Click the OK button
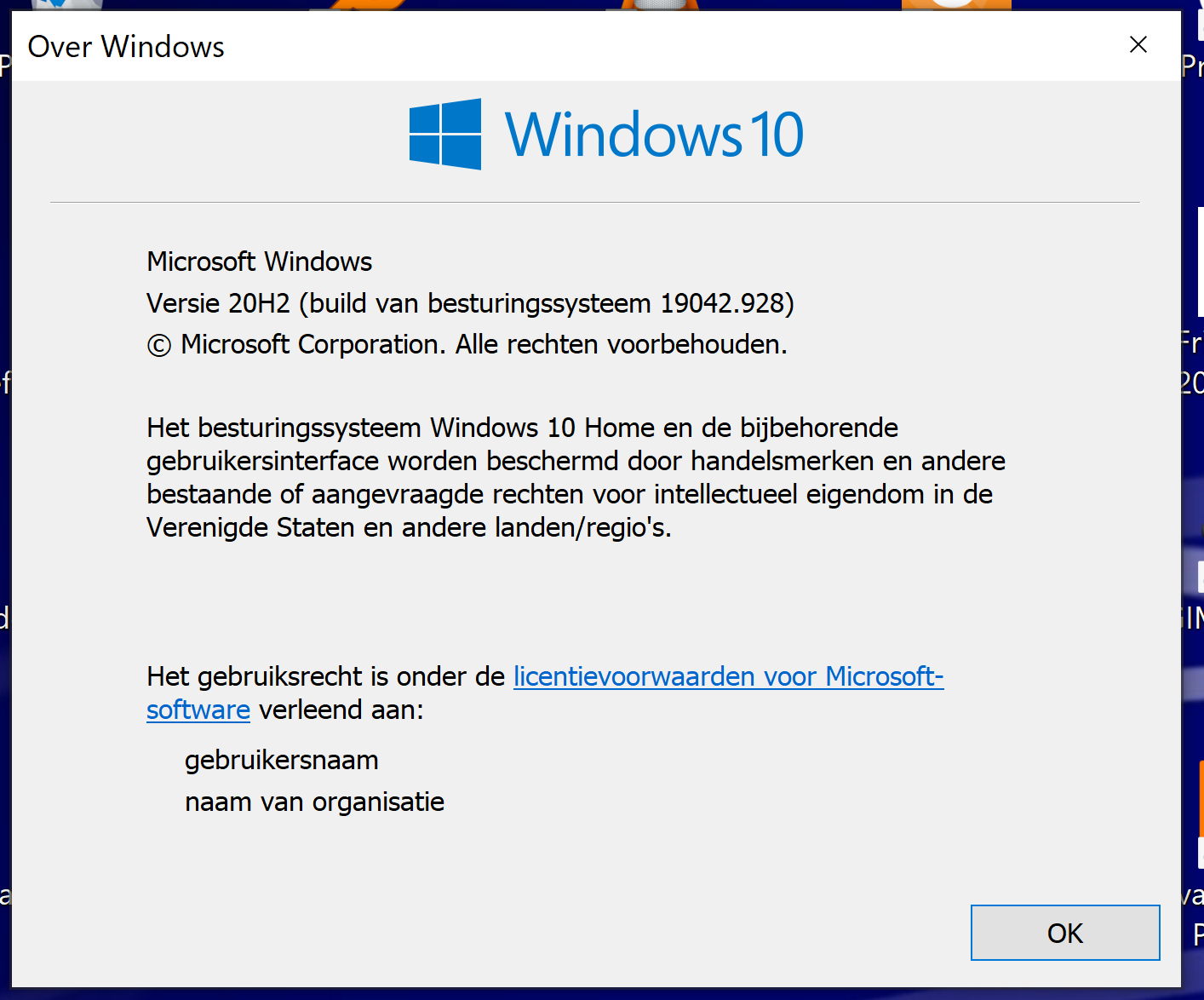1204x1000 pixels. pyautogui.click(x=1064, y=933)
